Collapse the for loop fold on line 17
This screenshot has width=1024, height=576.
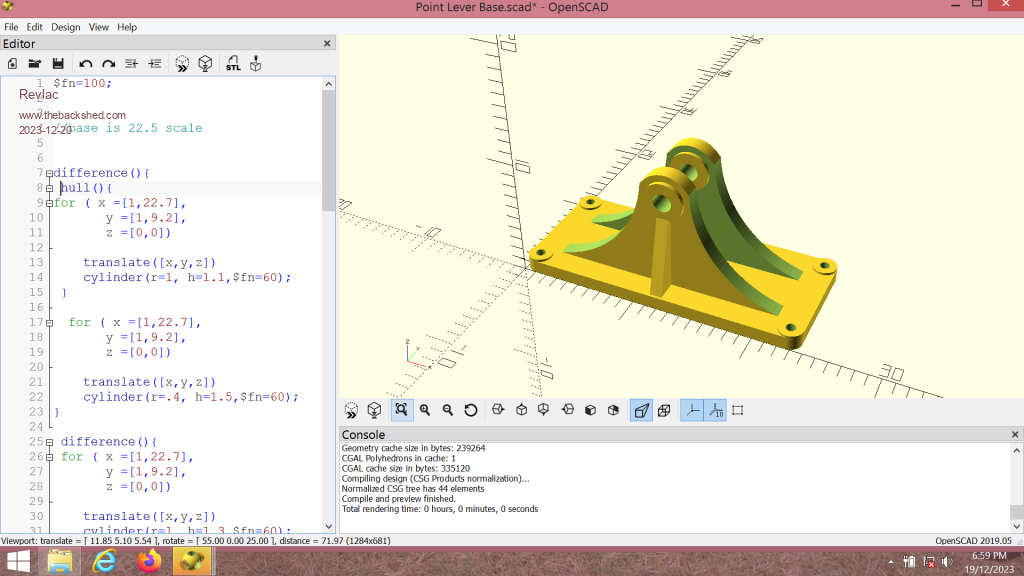(x=49, y=322)
